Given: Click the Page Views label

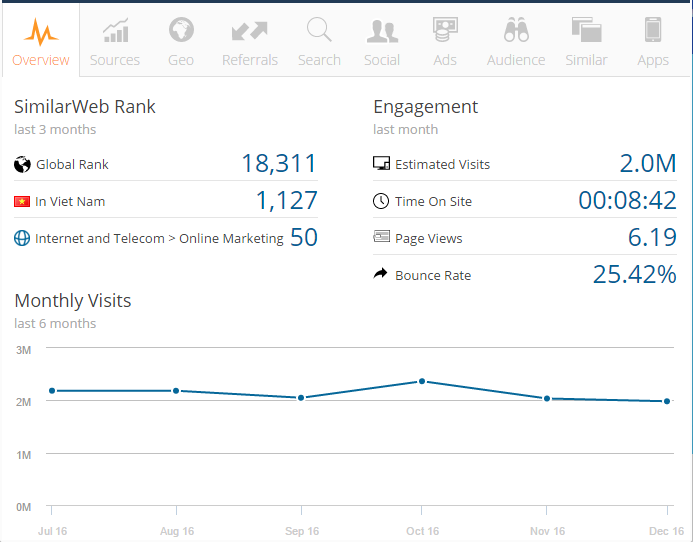Looking at the screenshot, I should (429, 239).
